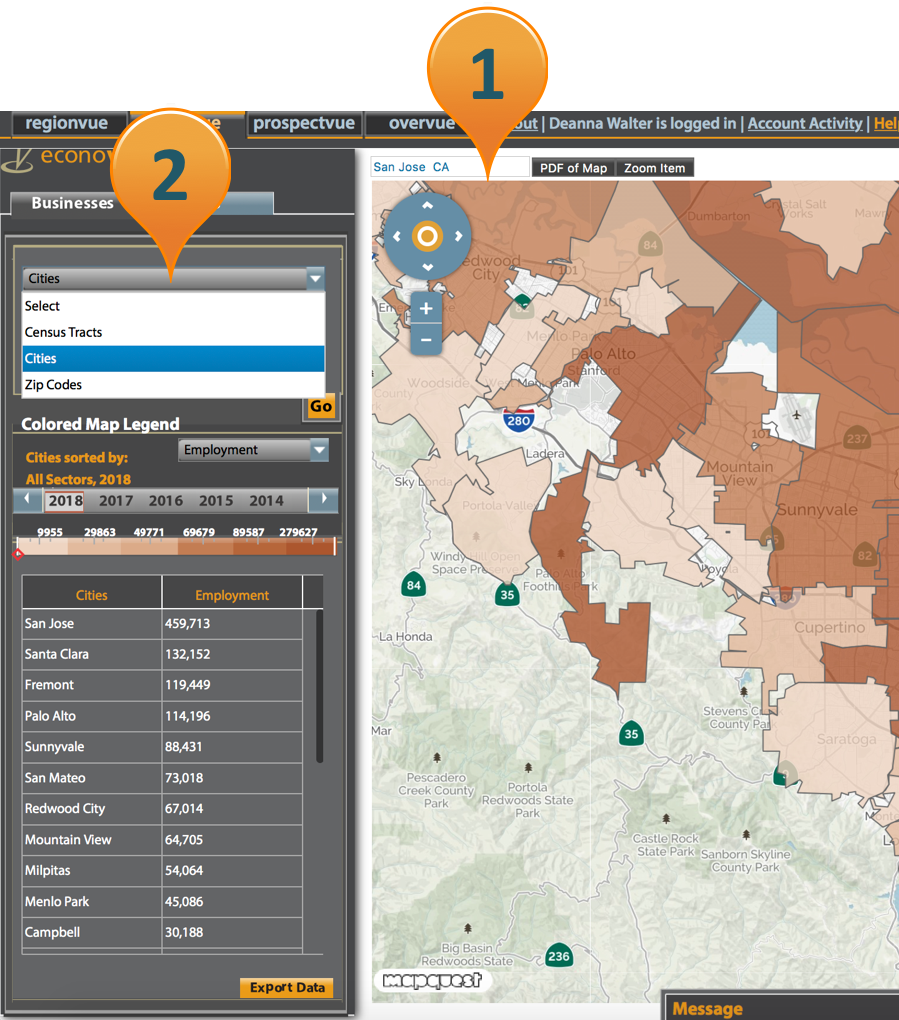Select the San Mateo row
Viewport: 899px width, 1020px height.
[x=163, y=778]
